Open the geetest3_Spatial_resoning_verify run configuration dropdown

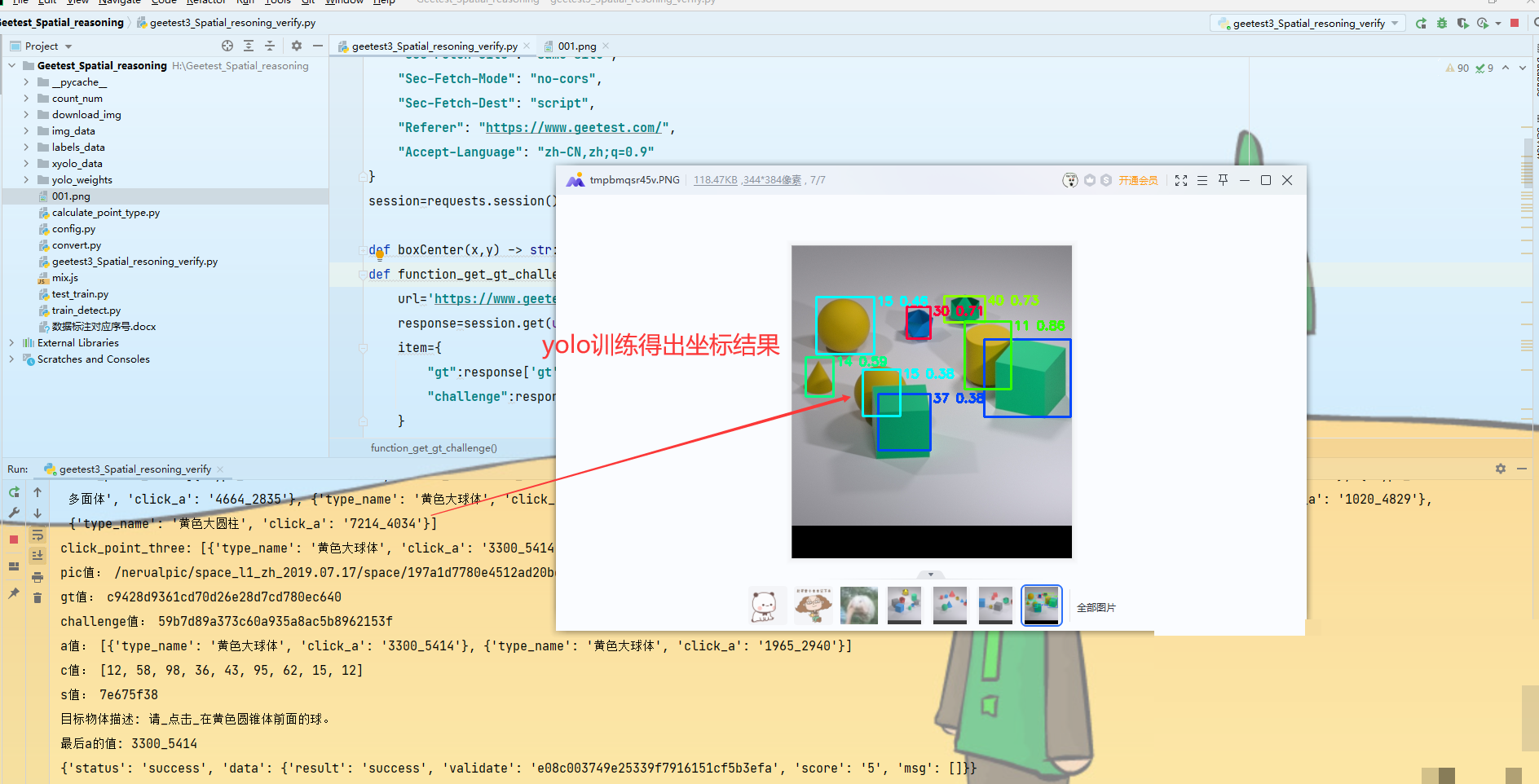coord(1307,24)
